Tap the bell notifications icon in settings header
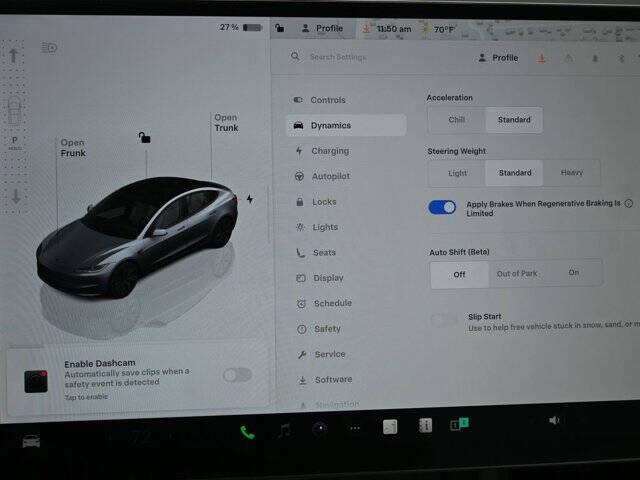 point(595,59)
